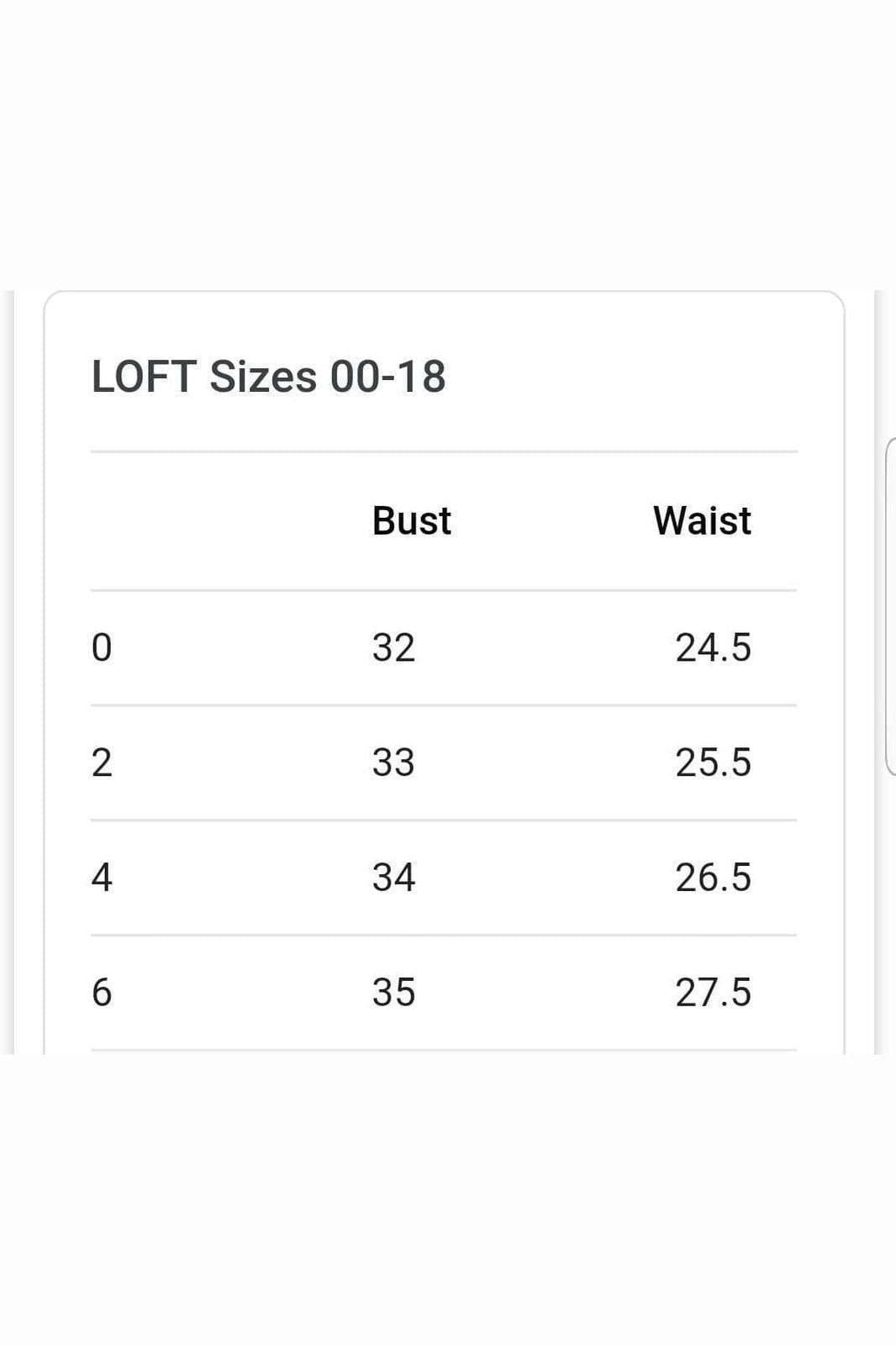Click the size 0 row label

[x=102, y=648]
